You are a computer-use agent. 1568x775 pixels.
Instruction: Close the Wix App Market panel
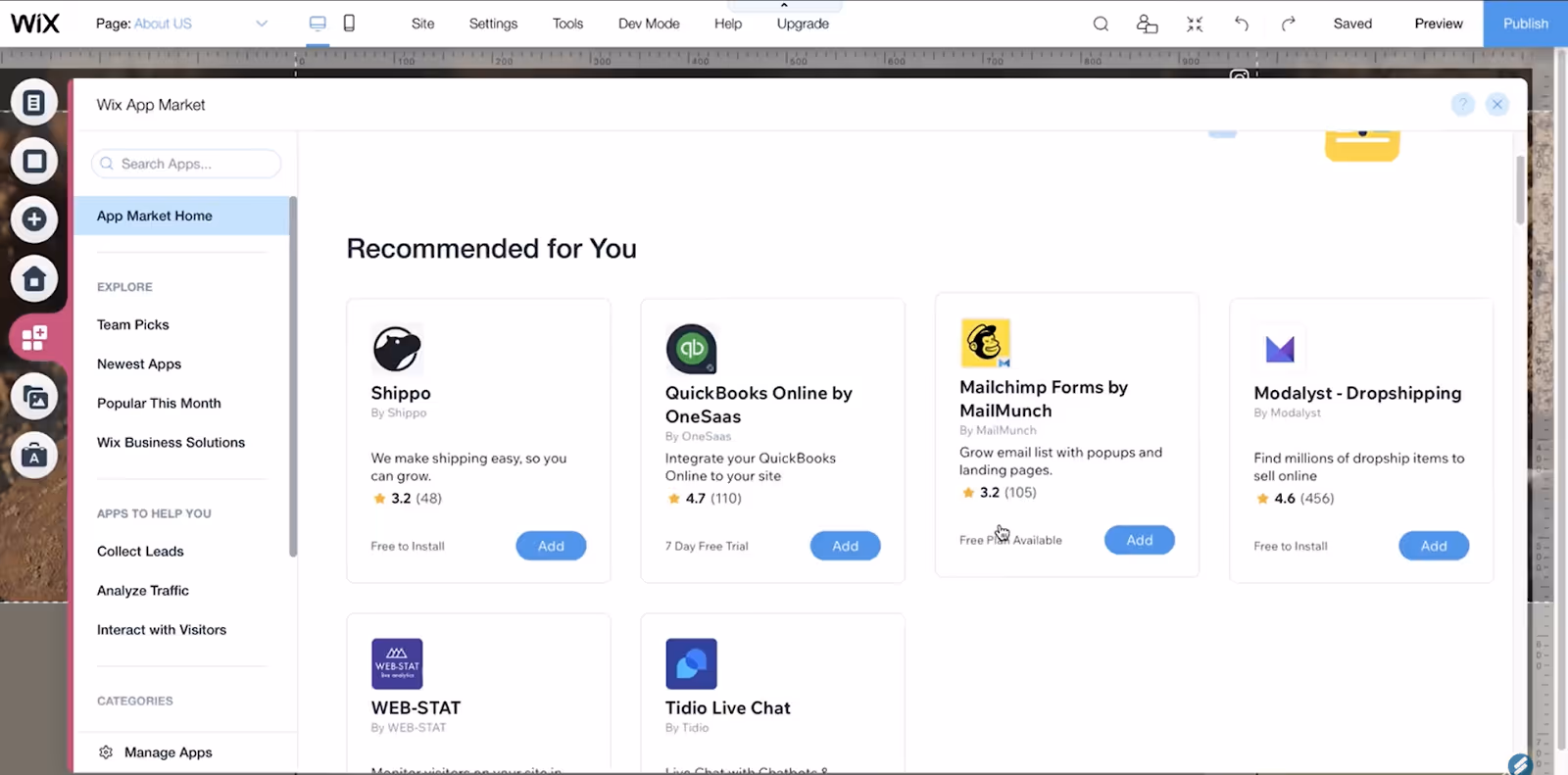pyautogui.click(x=1496, y=104)
